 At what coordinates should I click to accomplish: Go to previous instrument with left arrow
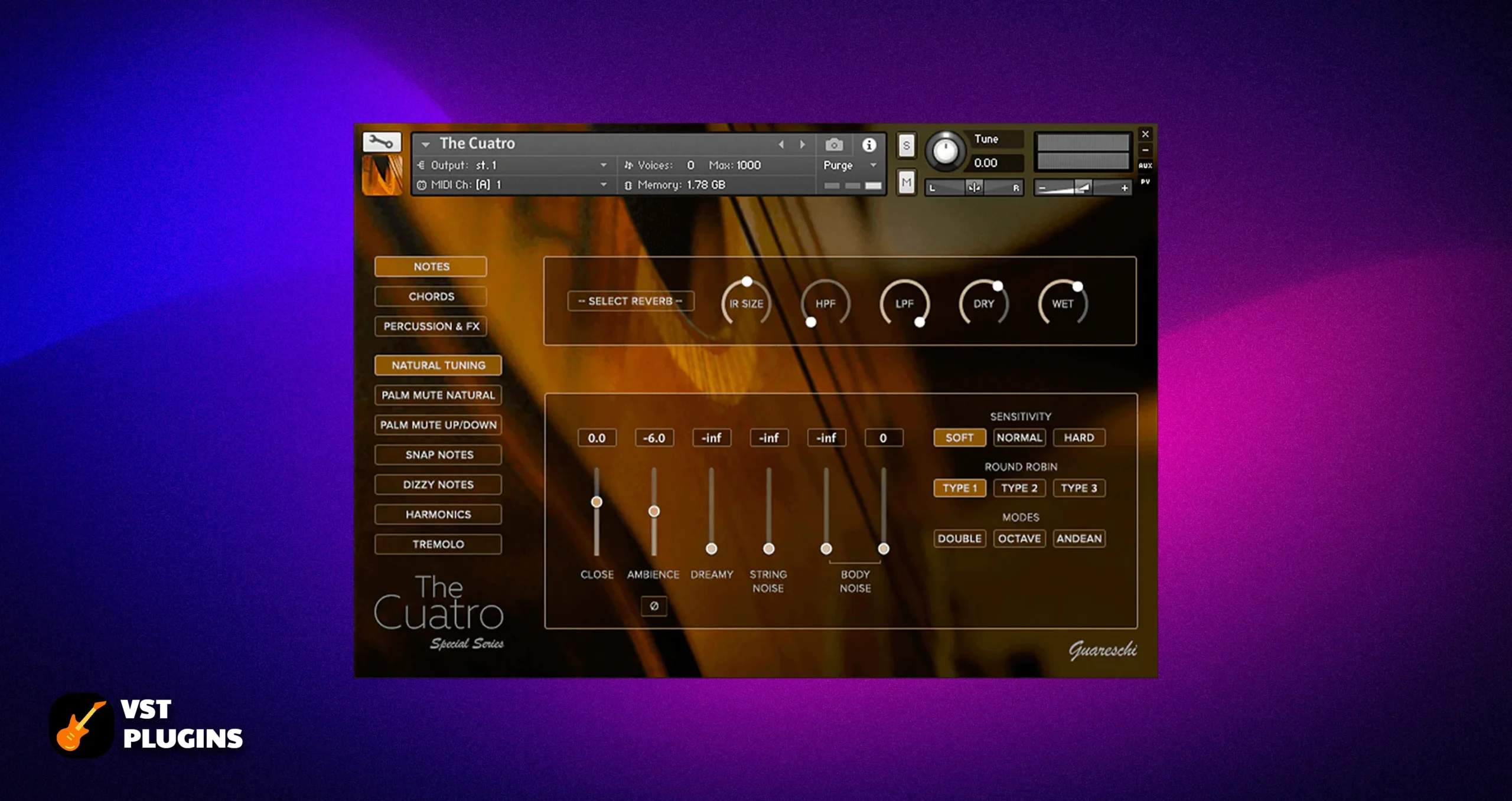(781, 145)
